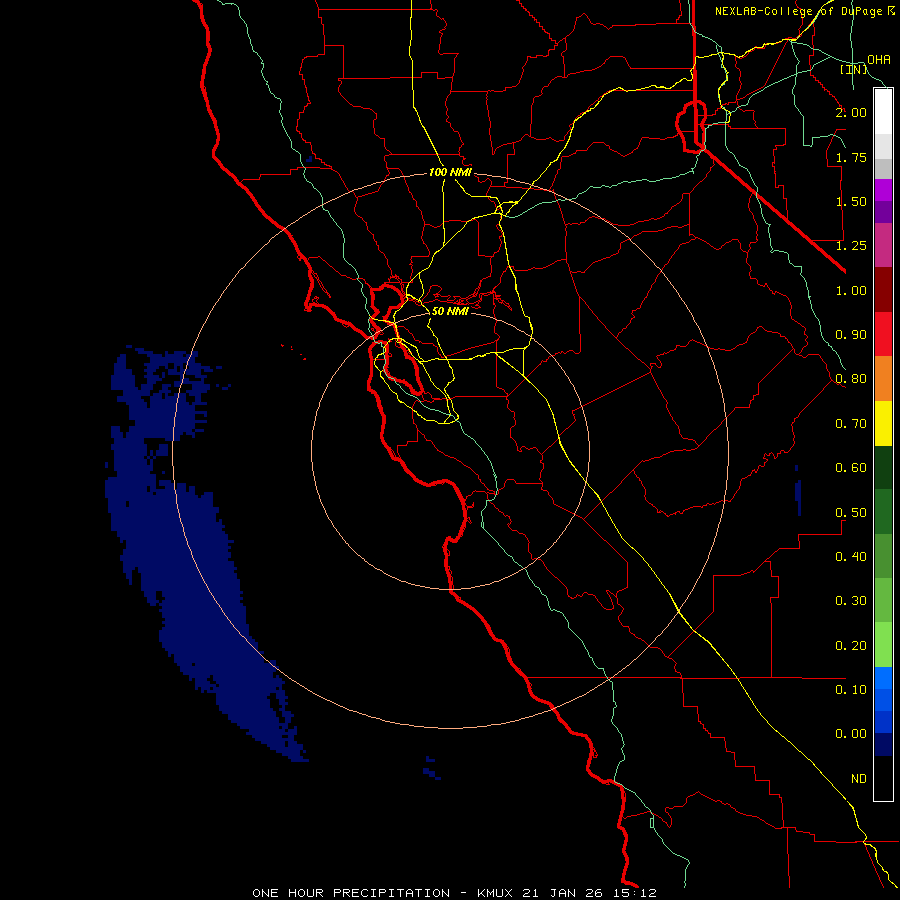Pick the pink swatch beside 1.25

(883, 245)
